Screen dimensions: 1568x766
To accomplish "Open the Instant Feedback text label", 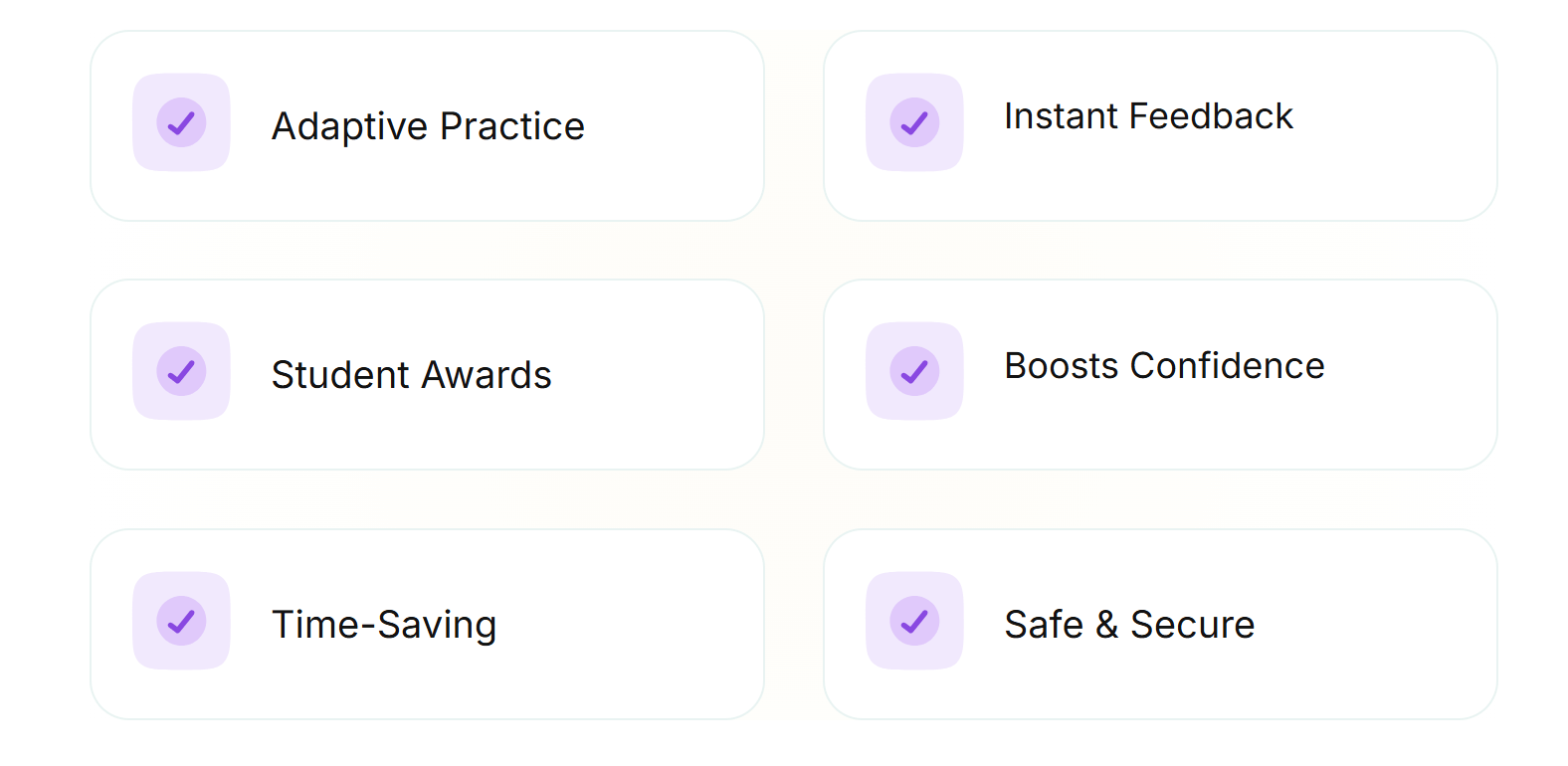I will 1148,116.
